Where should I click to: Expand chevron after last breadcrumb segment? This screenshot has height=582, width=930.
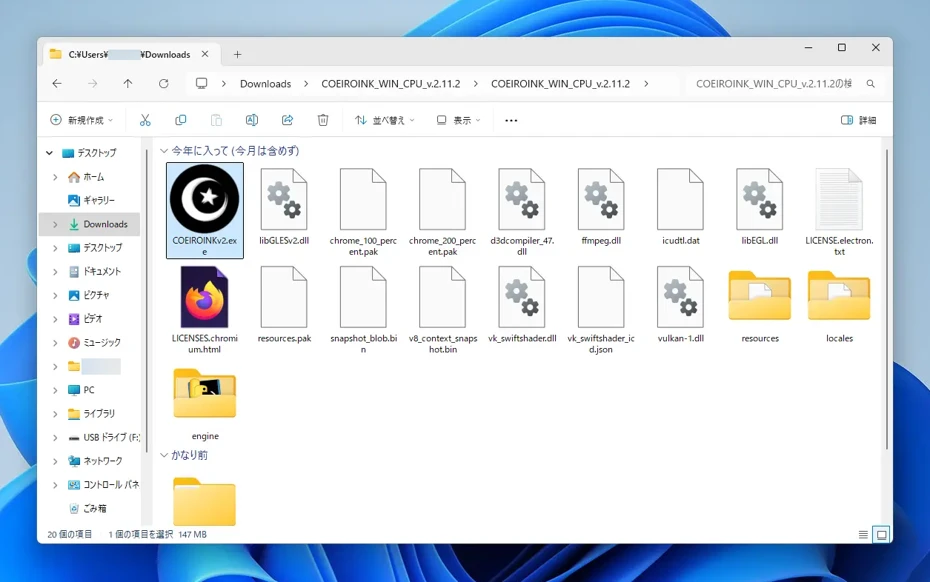pyautogui.click(x=646, y=84)
